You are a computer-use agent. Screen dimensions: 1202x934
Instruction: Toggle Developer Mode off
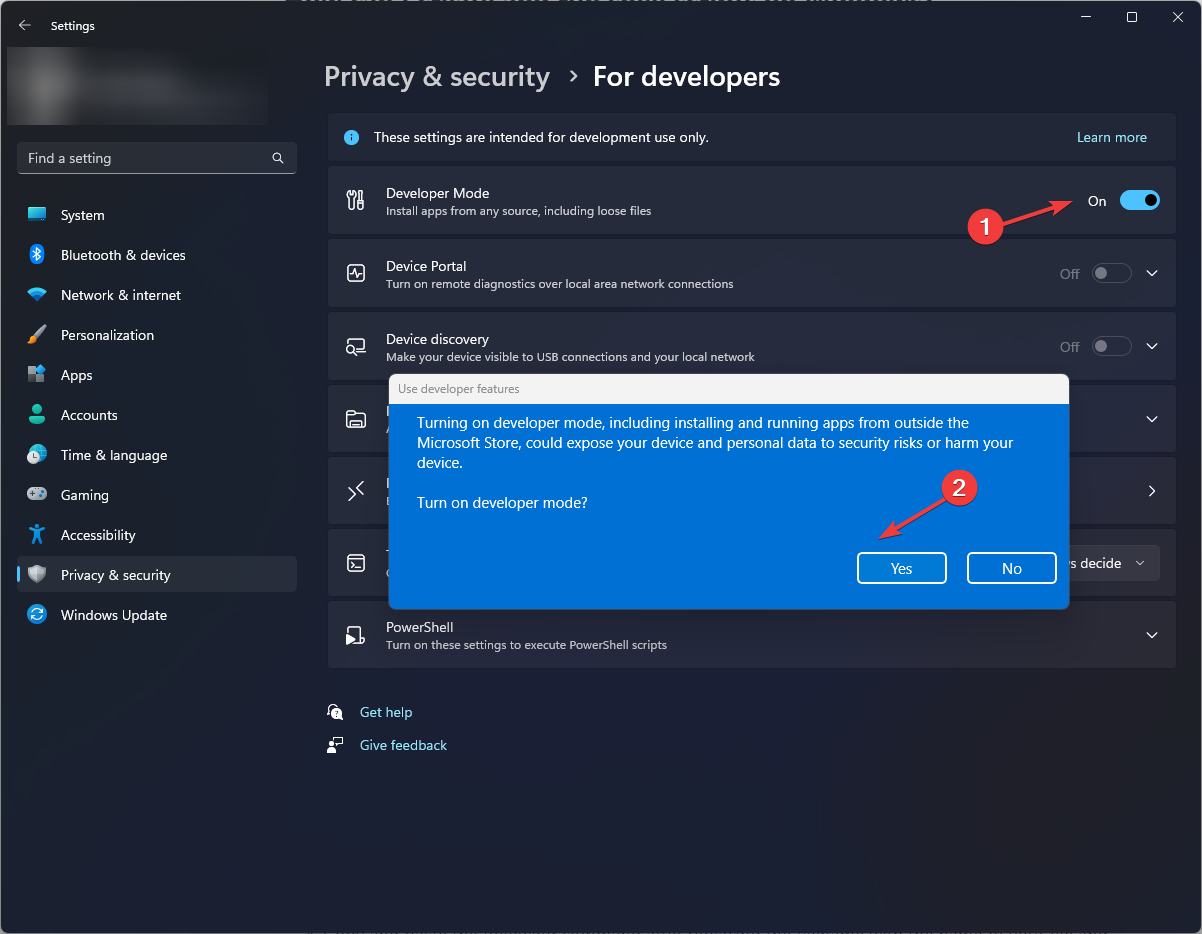pos(1139,200)
